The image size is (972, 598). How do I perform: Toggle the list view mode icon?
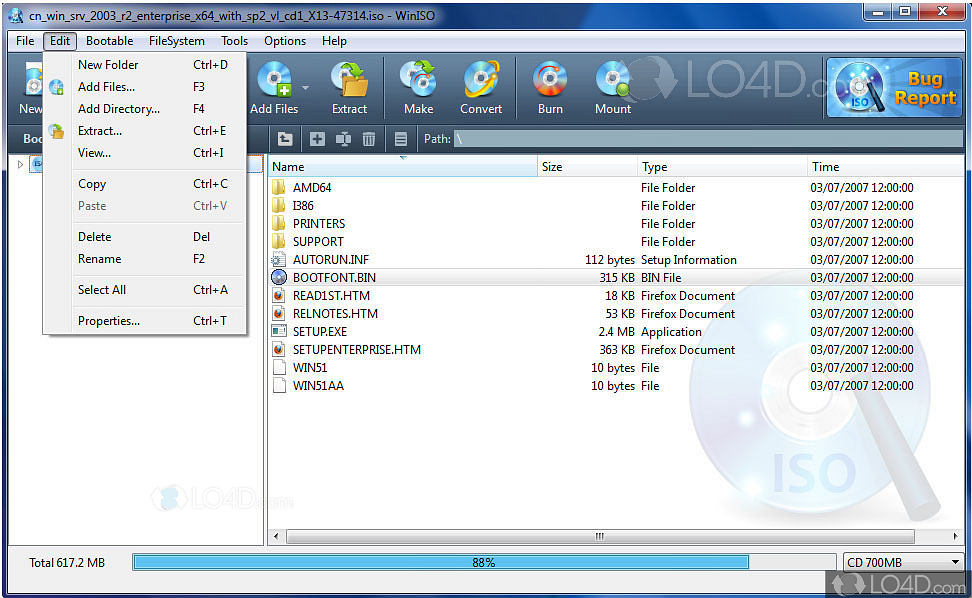401,139
